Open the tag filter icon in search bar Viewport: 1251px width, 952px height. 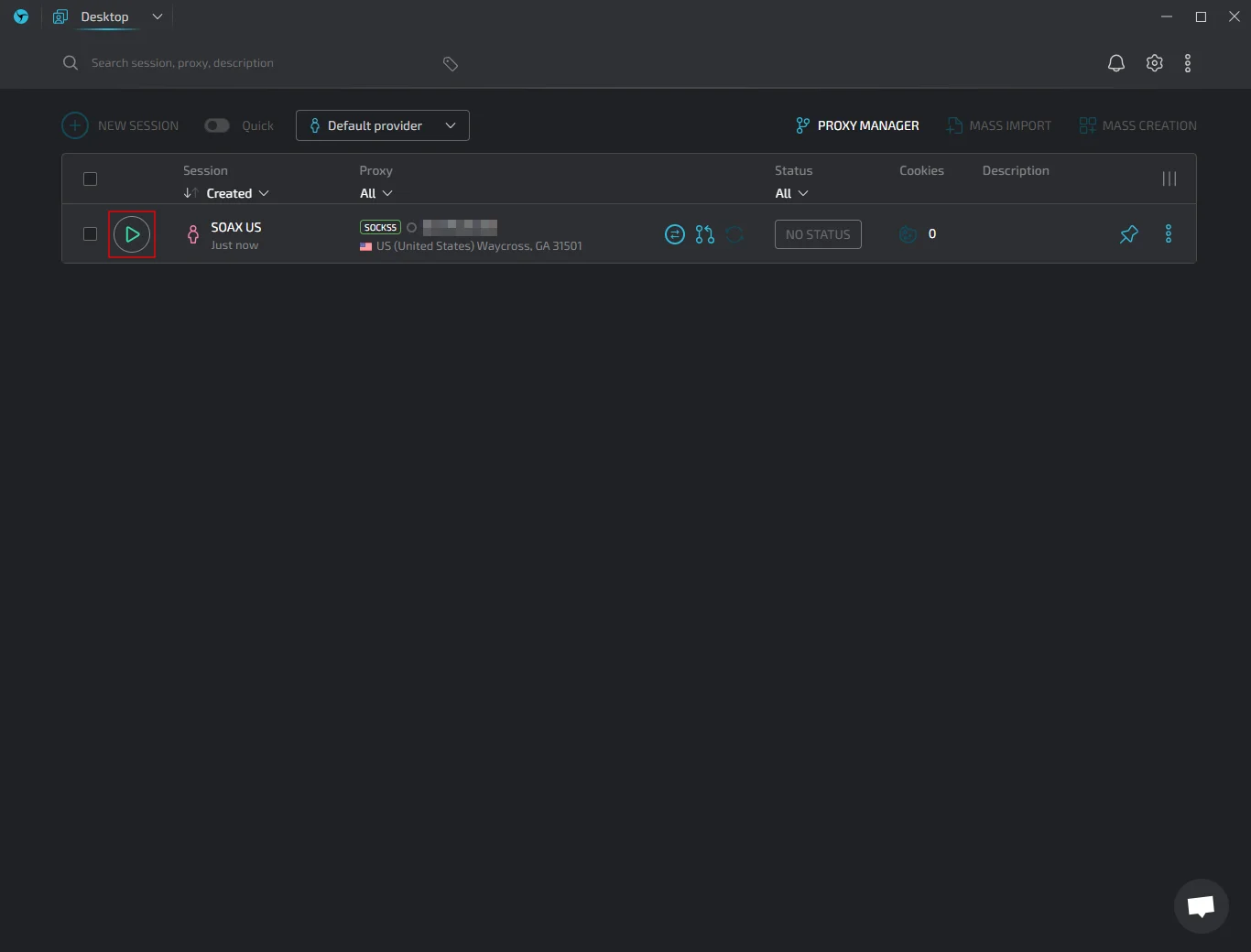450,63
